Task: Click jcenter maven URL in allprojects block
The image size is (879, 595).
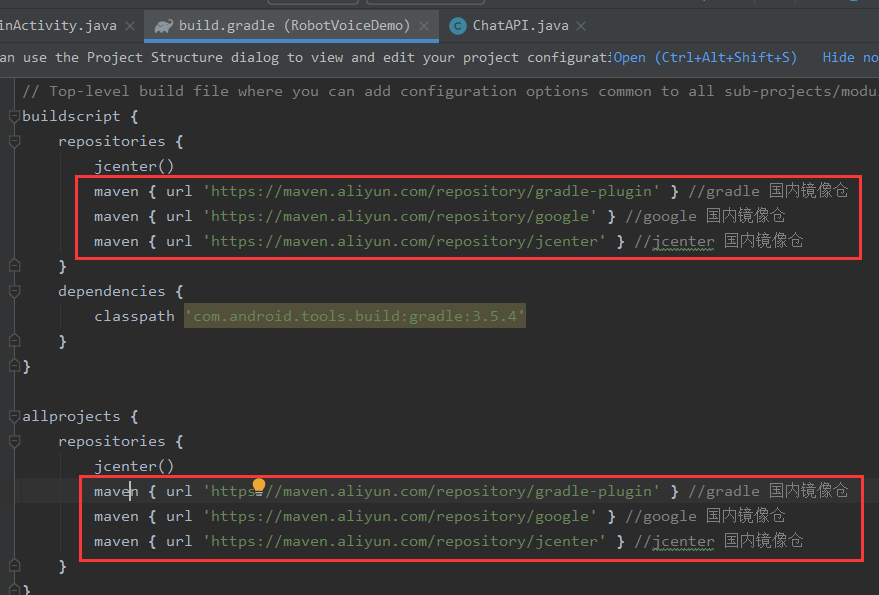Action: tap(404, 542)
